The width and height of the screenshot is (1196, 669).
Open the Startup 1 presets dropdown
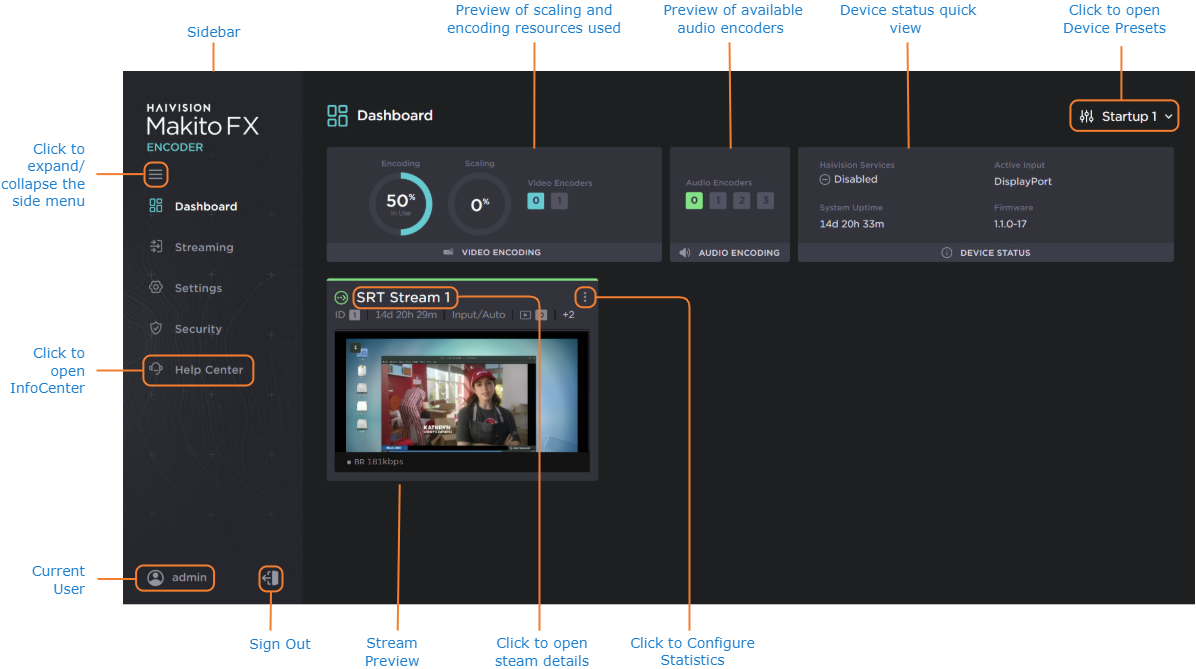(x=1126, y=117)
